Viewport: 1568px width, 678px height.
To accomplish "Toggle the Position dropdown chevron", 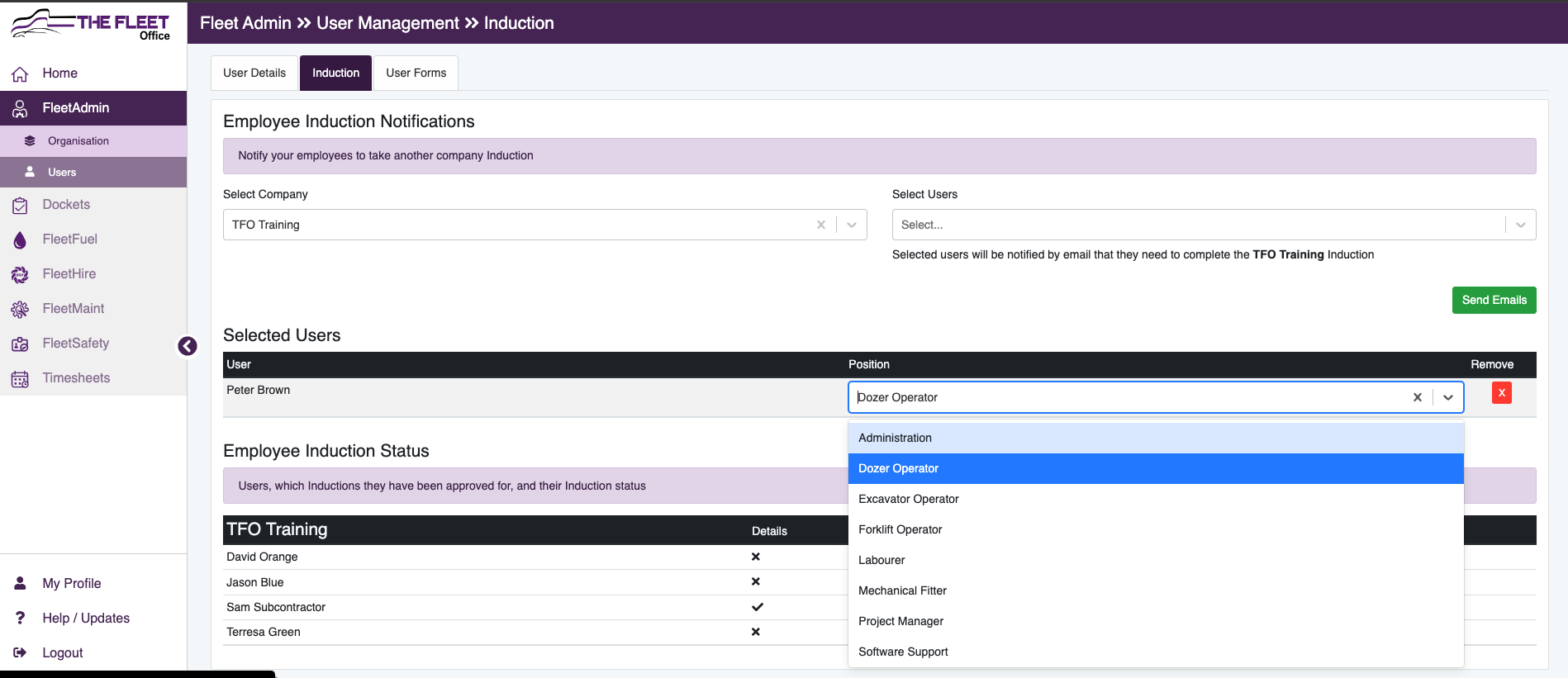I will coord(1448,397).
